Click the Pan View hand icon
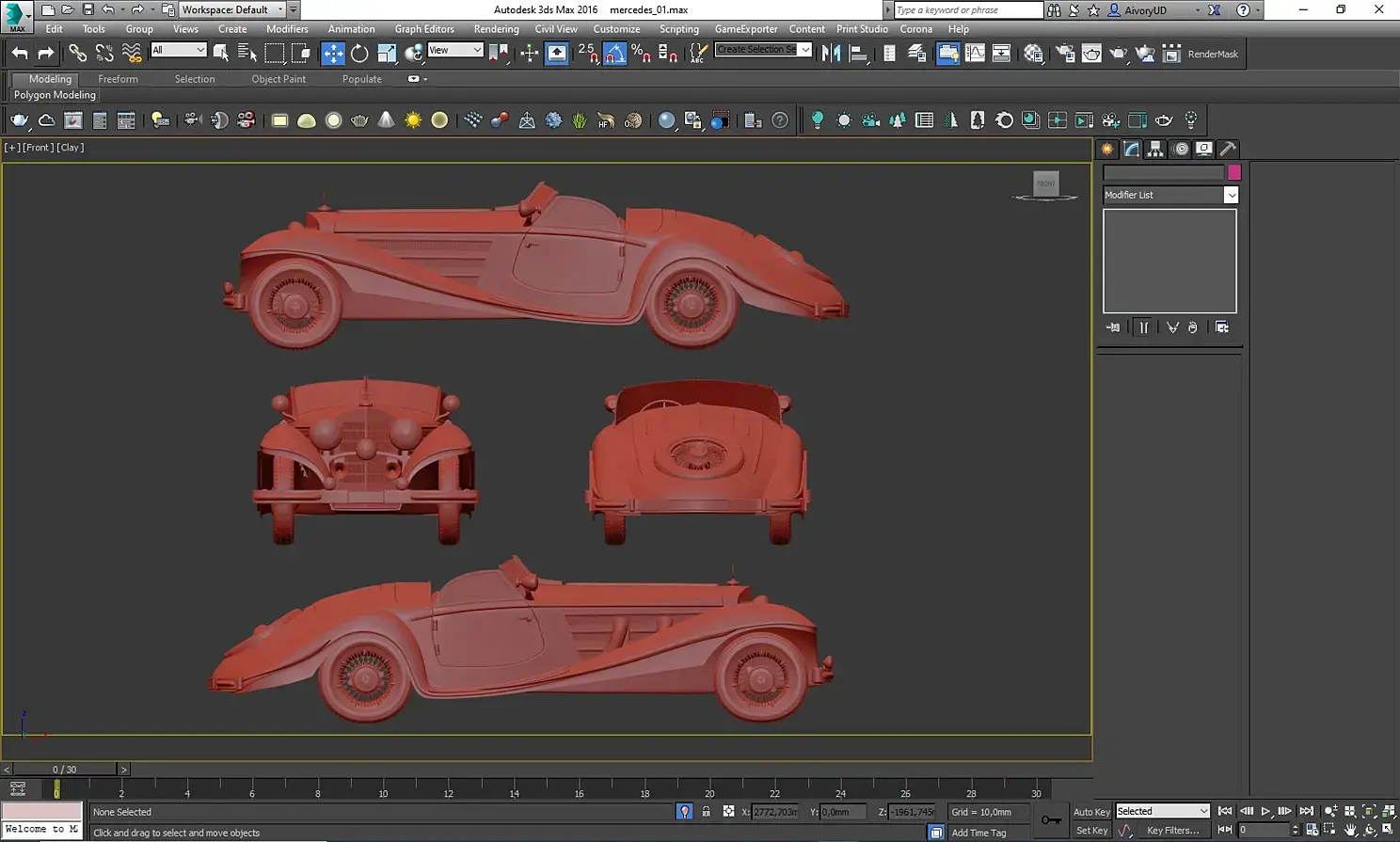The height and width of the screenshot is (842, 1400). [x=1350, y=830]
